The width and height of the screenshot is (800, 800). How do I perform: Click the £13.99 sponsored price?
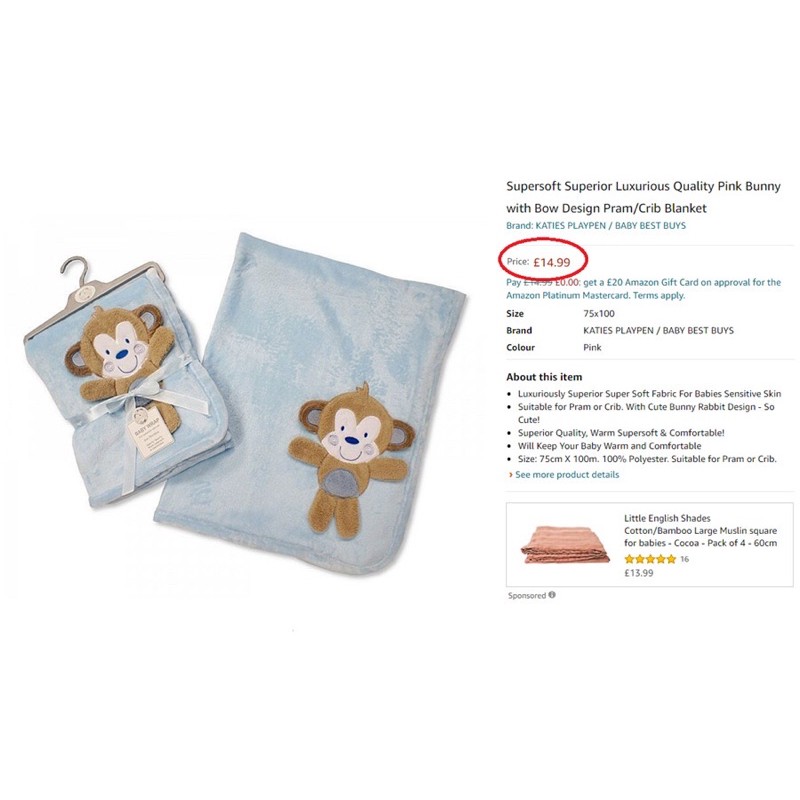tap(639, 573)
